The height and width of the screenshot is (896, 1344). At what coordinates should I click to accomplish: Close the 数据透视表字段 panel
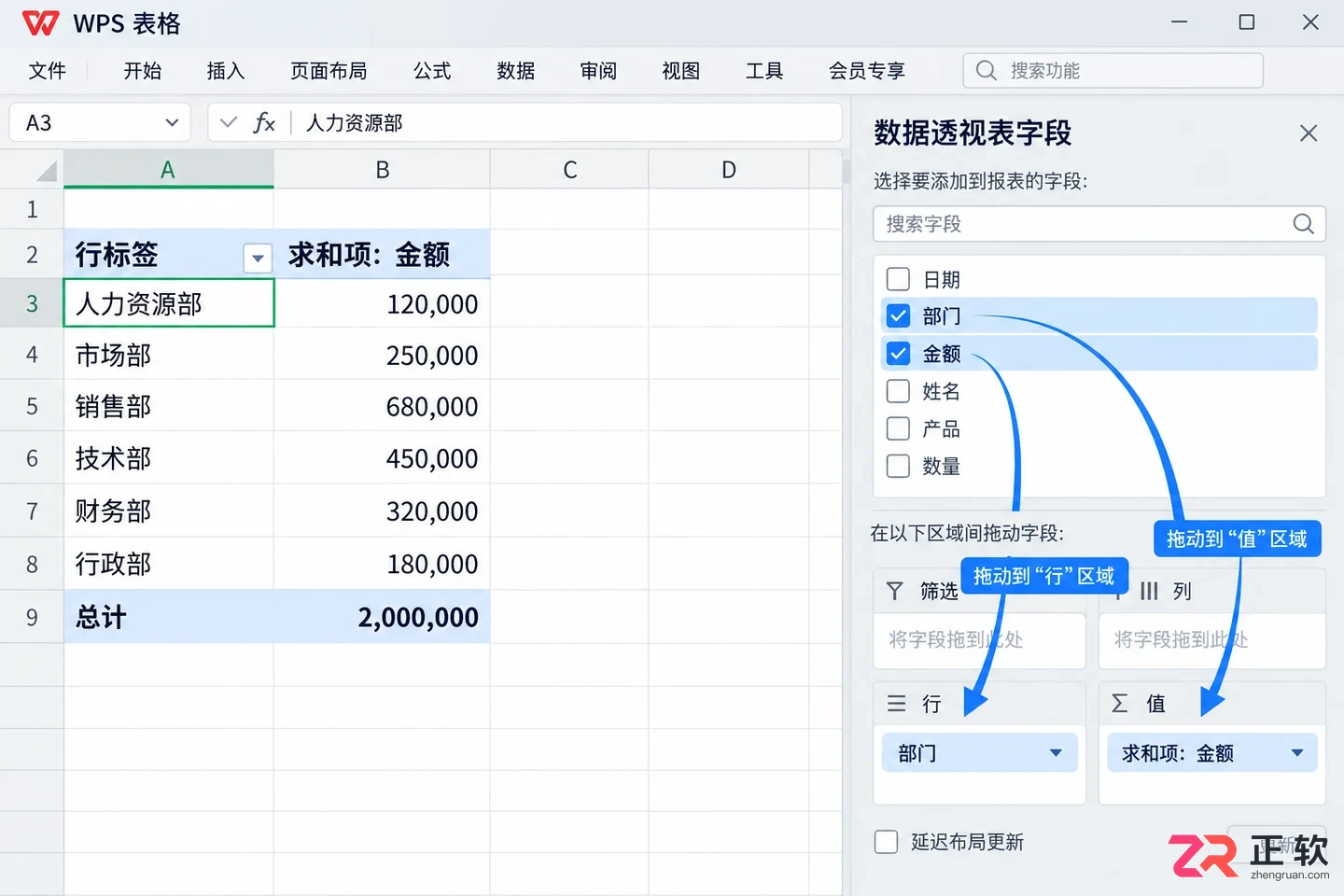(x=1309, y=133)
